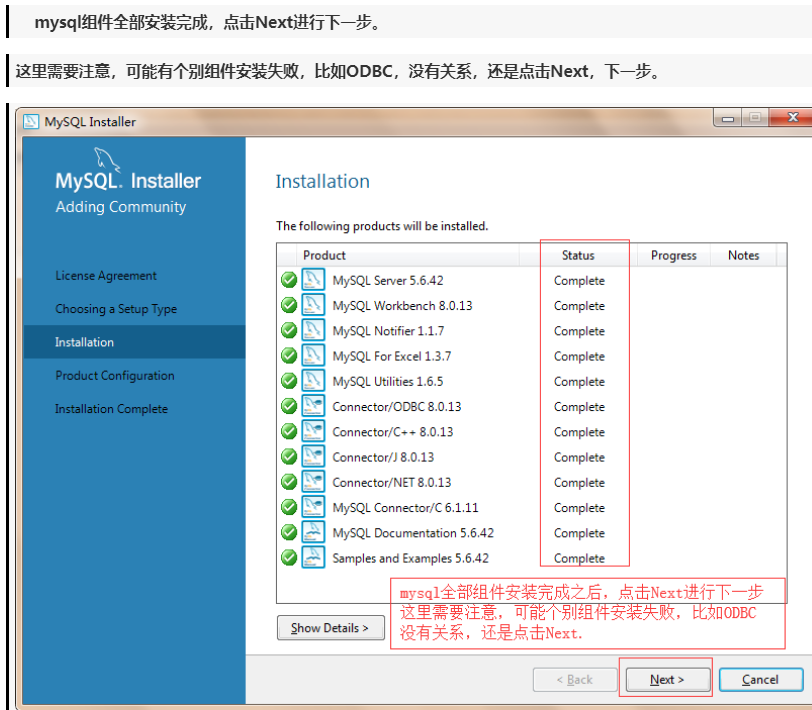Select the Samples and Examples 5.6.42 row text

pos(411,558)
